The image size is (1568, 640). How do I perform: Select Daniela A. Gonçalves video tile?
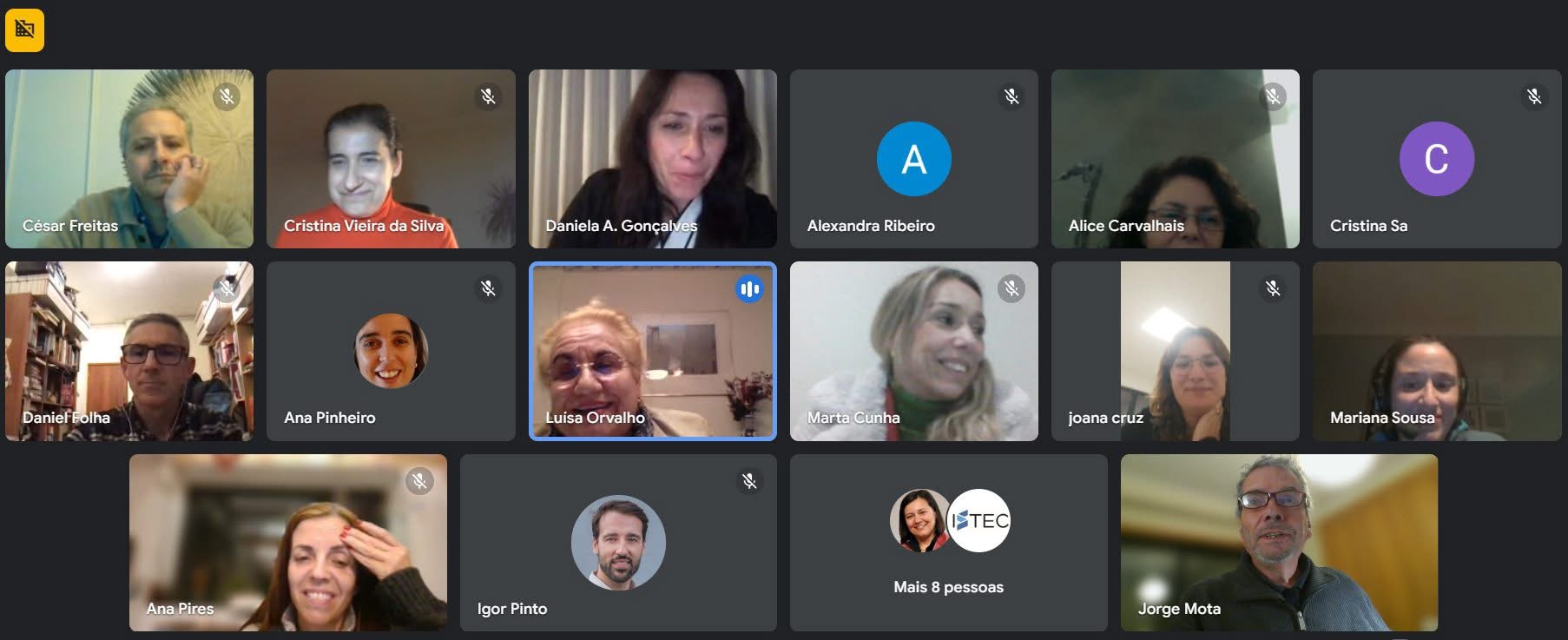tap(653, 159)
